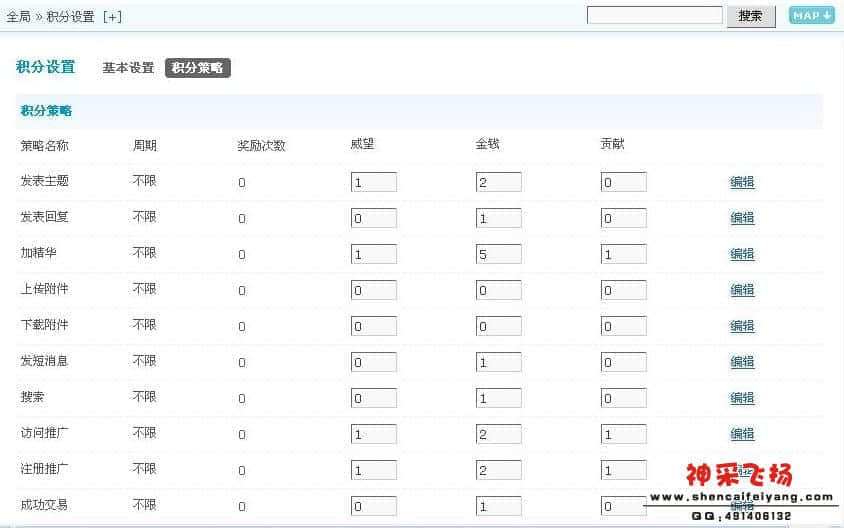
Task: Open the 基本设置 tab
Action: click(x=128, y=68)
